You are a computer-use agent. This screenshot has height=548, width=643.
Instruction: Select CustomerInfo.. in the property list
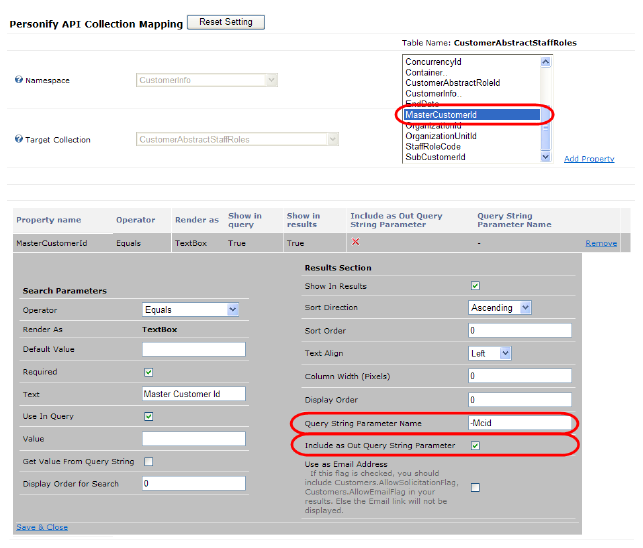point(433,94)
